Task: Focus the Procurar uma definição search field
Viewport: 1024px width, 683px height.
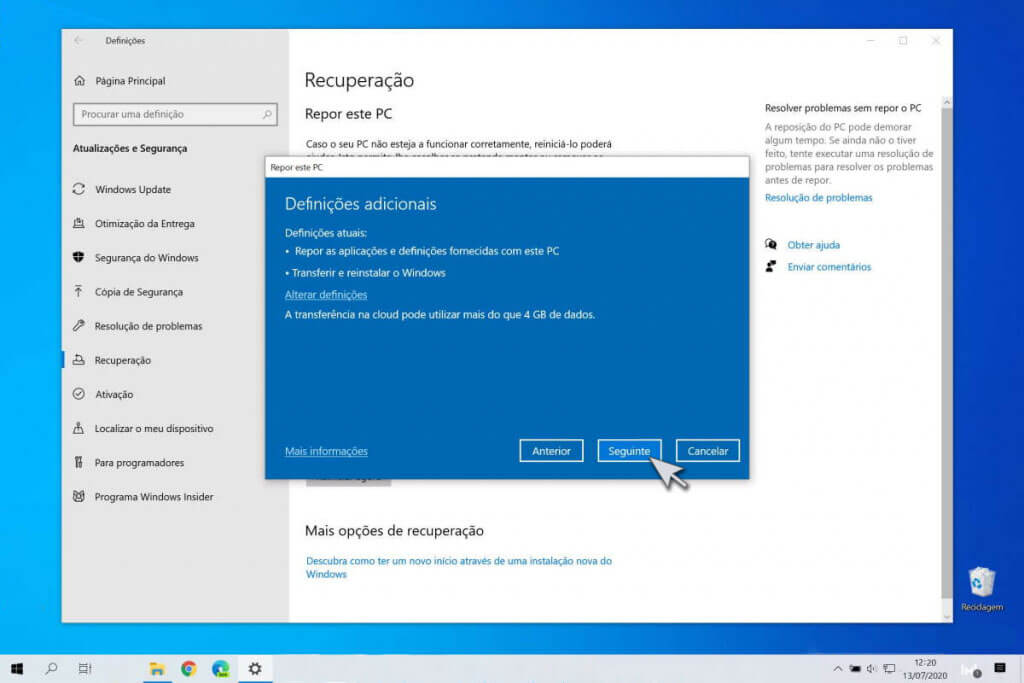Action: tap(175, 114)
